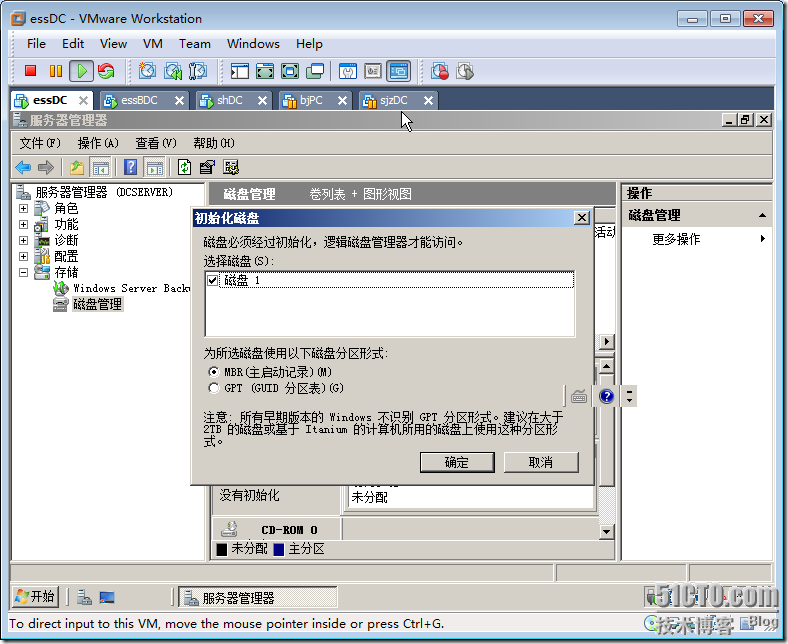
Task: Click the blue help icon on language bar
Action: click(x=607, y=397)
